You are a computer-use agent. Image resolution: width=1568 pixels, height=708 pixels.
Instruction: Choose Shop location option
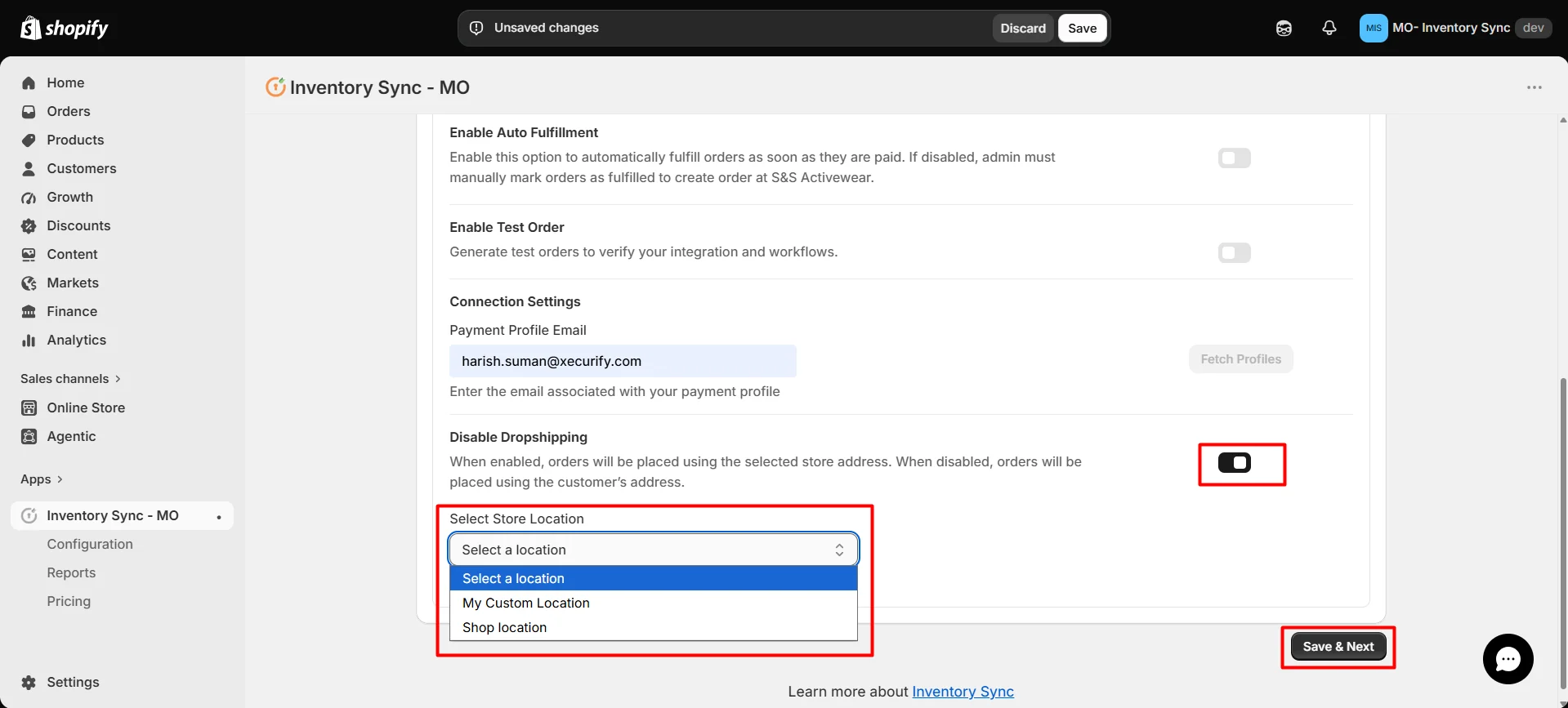(653, 627)
